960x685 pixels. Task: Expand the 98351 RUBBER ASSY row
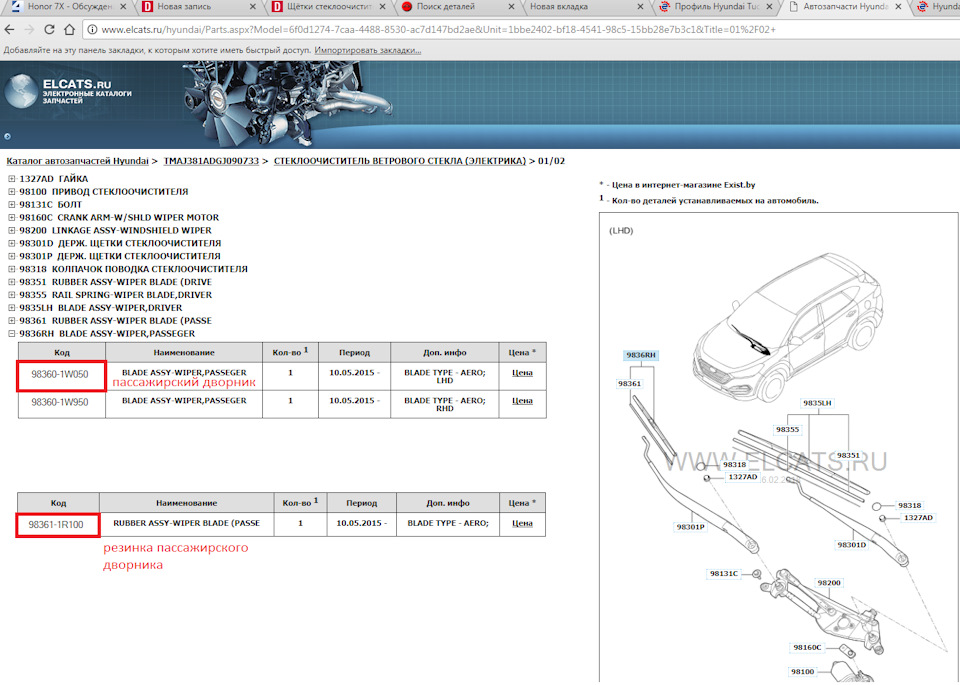[x=12, y=282]
